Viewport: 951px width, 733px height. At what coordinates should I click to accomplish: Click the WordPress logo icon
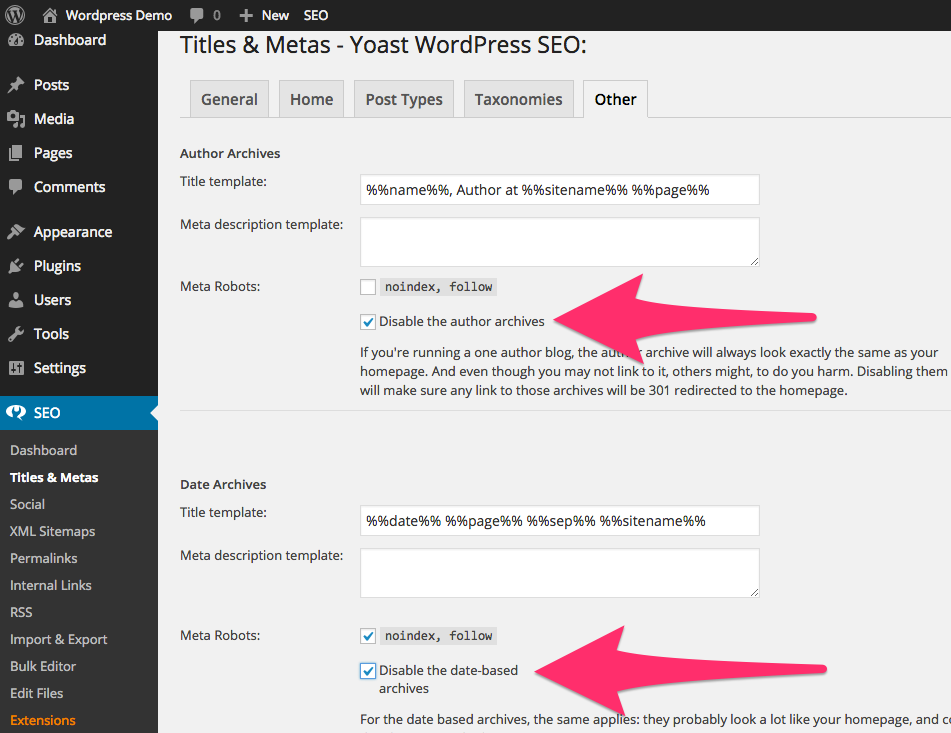click(16, 15)
